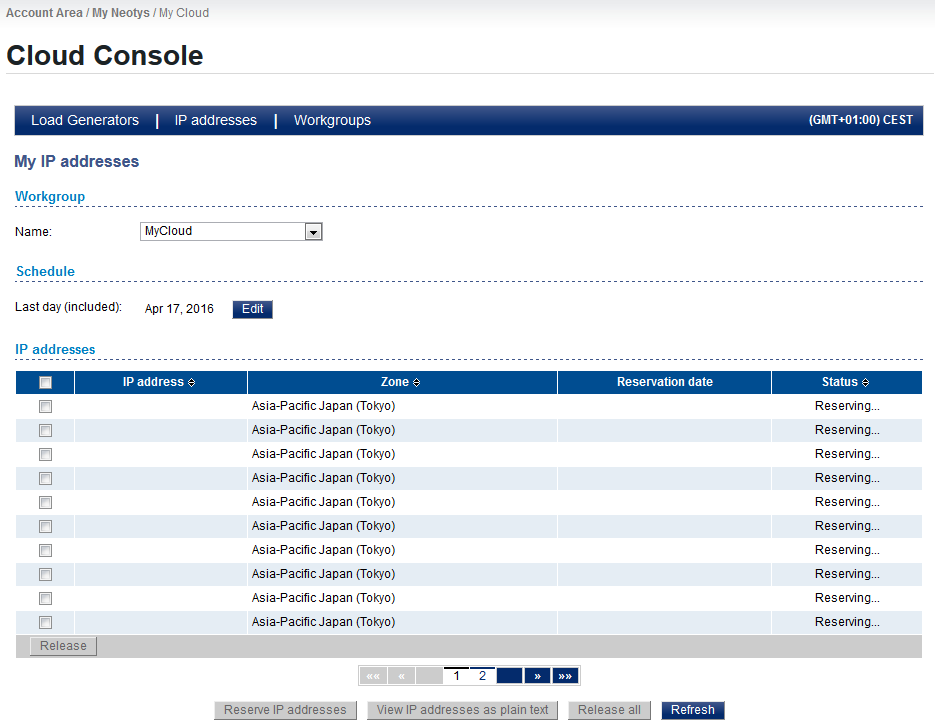Click the Zone column sort arrow
This screenshot has height=725, width=935.
point(416,383)
